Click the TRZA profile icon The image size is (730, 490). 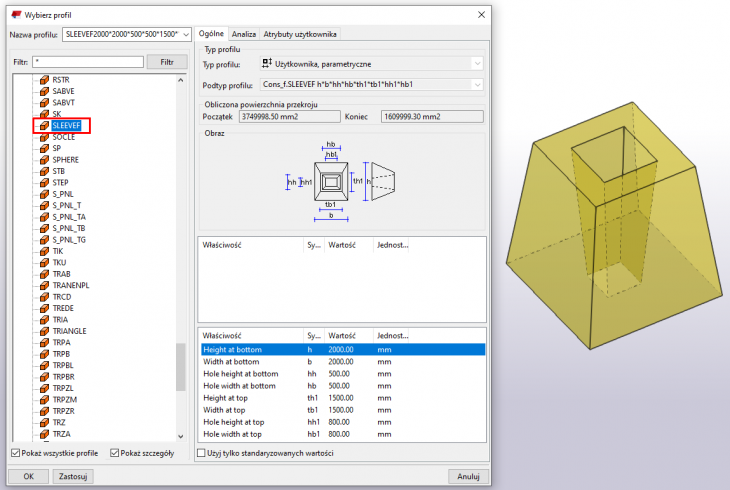(x=43, y=433)
